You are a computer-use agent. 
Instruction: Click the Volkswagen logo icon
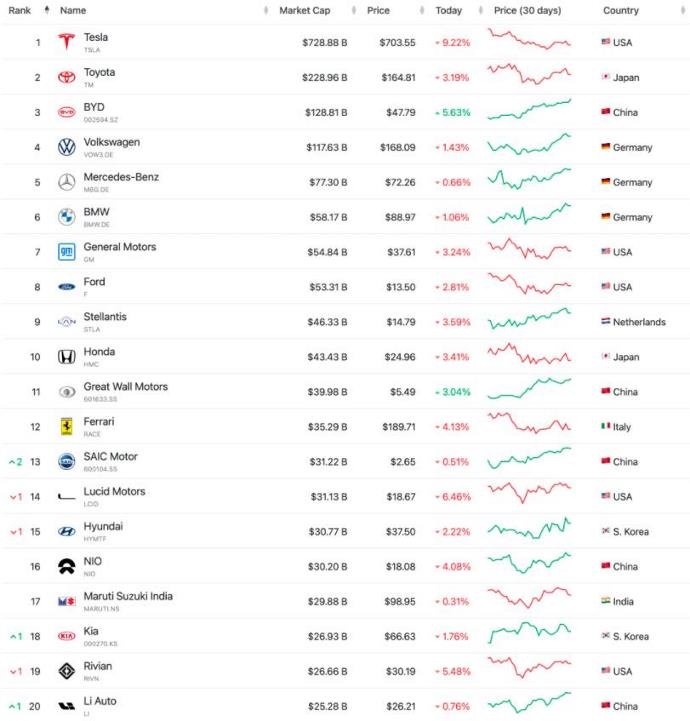(67, 147)
